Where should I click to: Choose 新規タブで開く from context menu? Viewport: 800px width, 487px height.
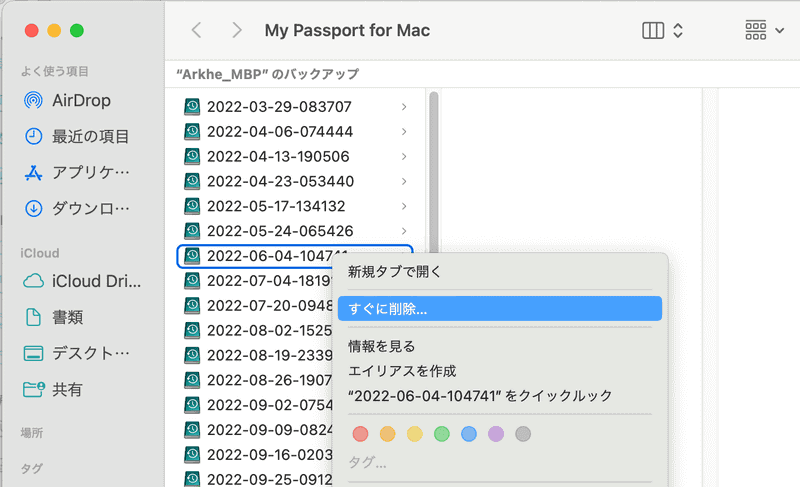(500, 272)
